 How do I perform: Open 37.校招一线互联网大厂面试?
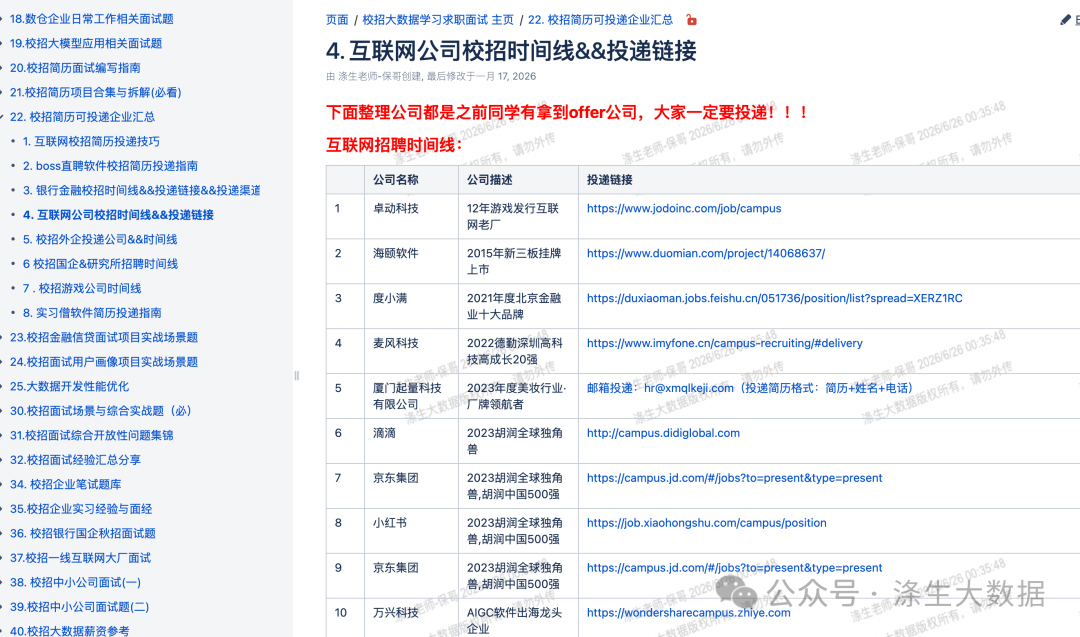click(81, 558)
